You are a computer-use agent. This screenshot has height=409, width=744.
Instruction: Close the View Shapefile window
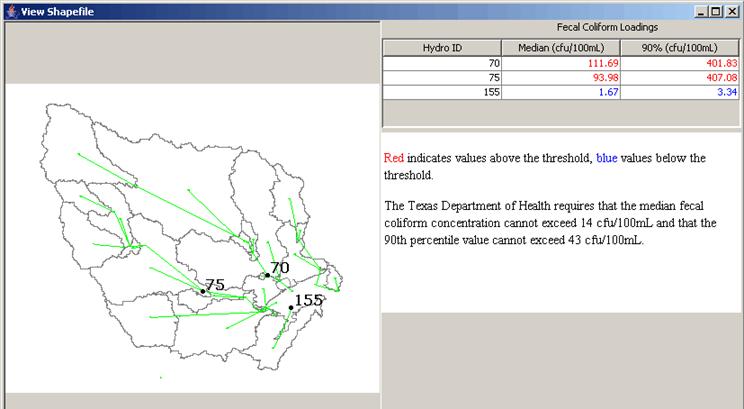[x=732, y=10]
